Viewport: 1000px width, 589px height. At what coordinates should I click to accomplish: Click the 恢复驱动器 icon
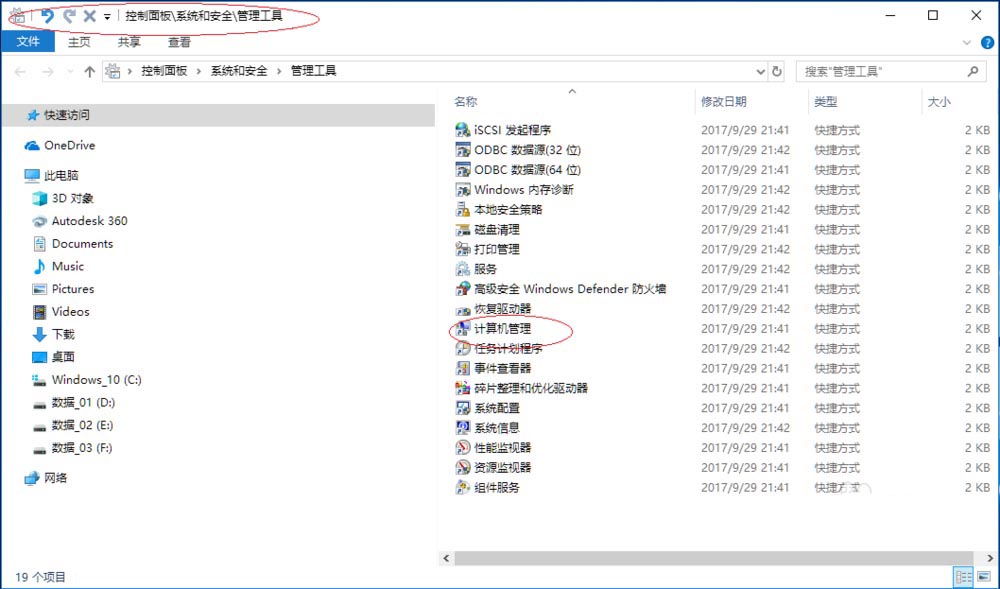pyautogui.click(x=462, y=309)
